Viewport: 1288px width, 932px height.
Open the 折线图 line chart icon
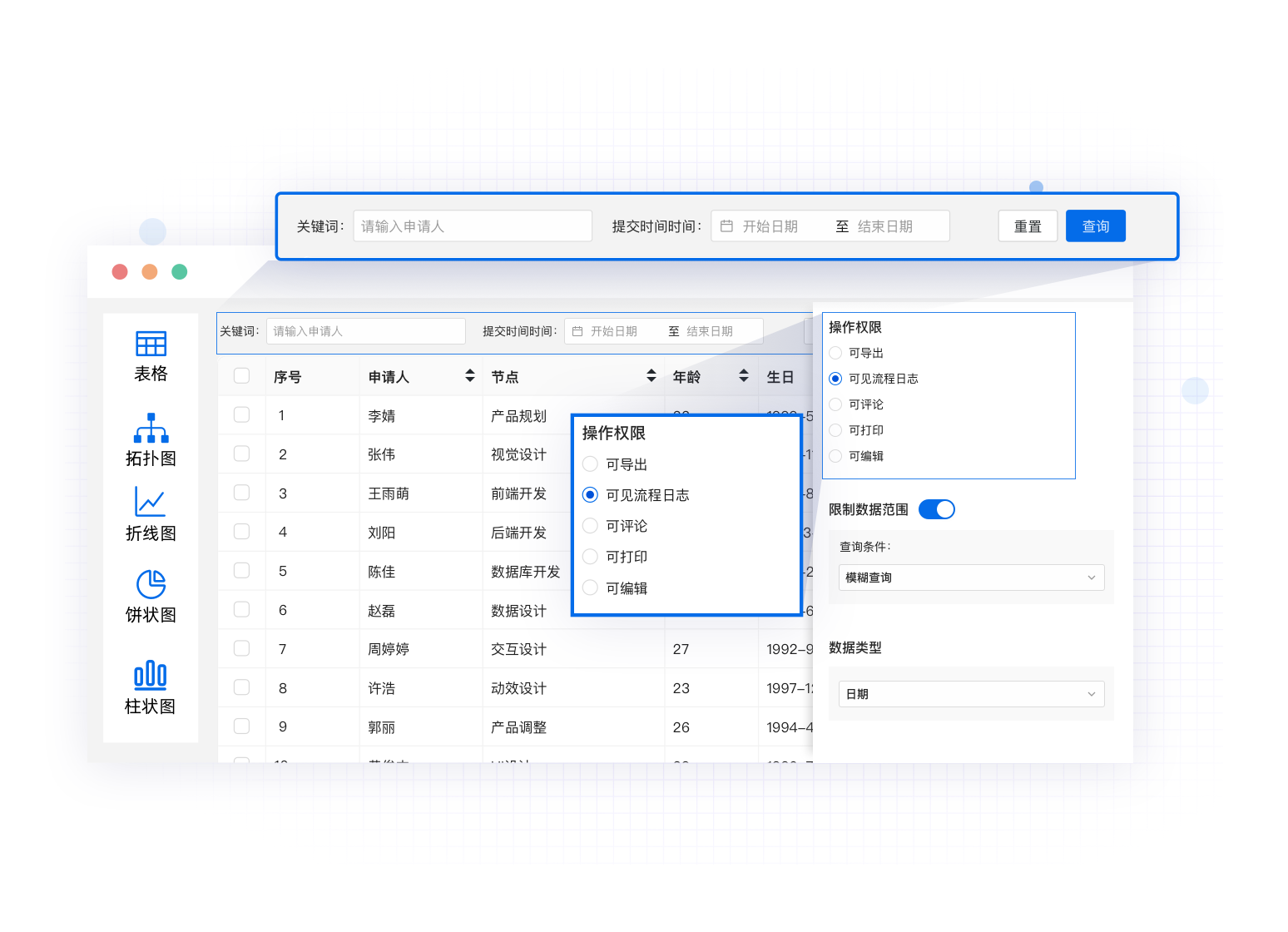151,502
